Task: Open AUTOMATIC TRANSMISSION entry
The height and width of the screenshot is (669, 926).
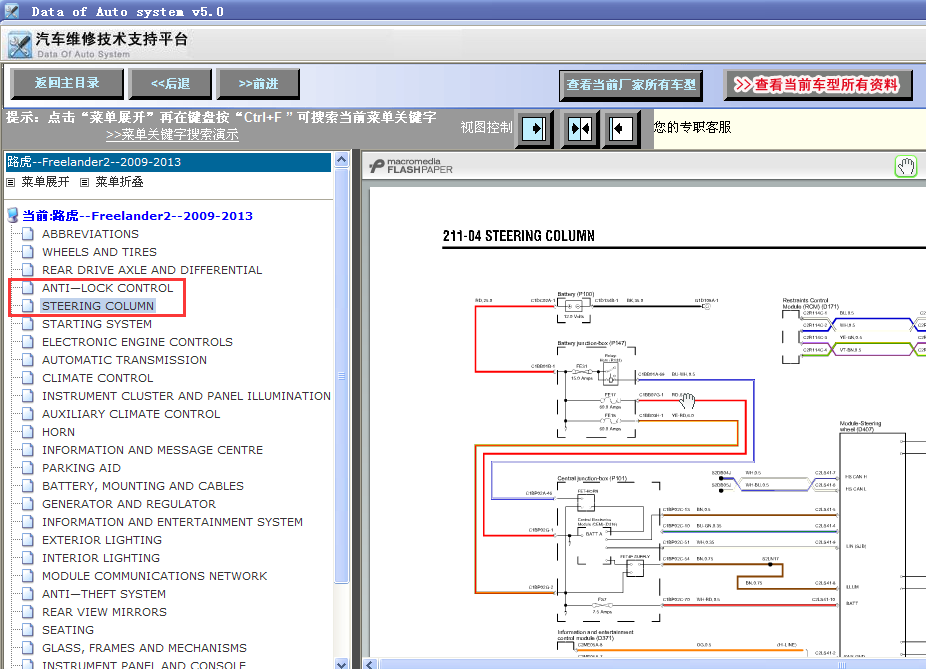Action: coord(125,360)
